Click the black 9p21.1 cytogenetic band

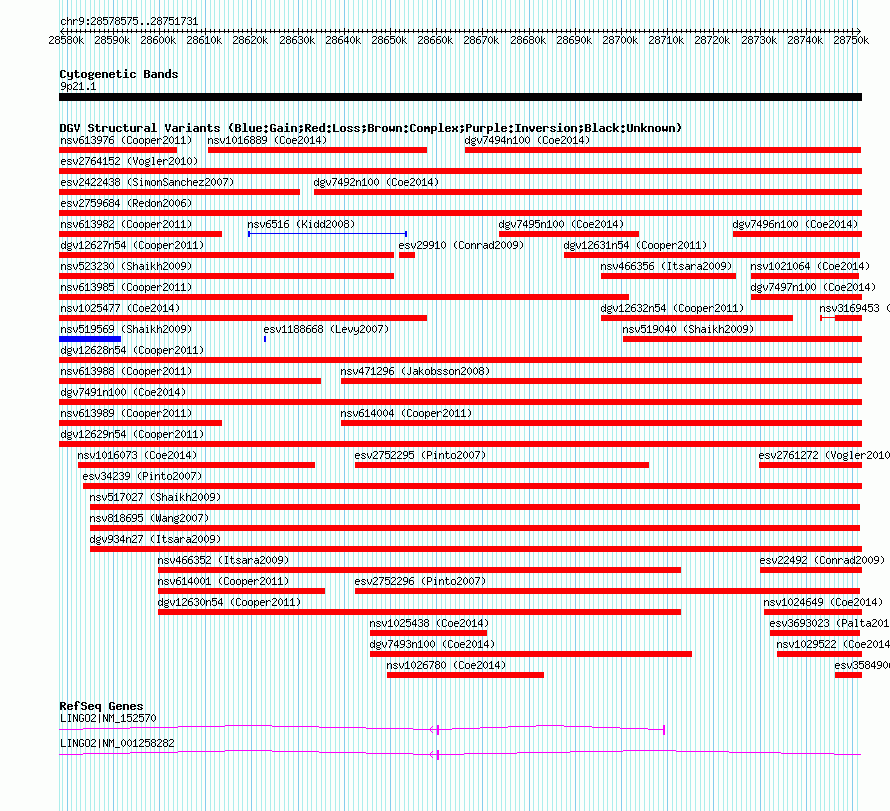click(x=460, y=97)
